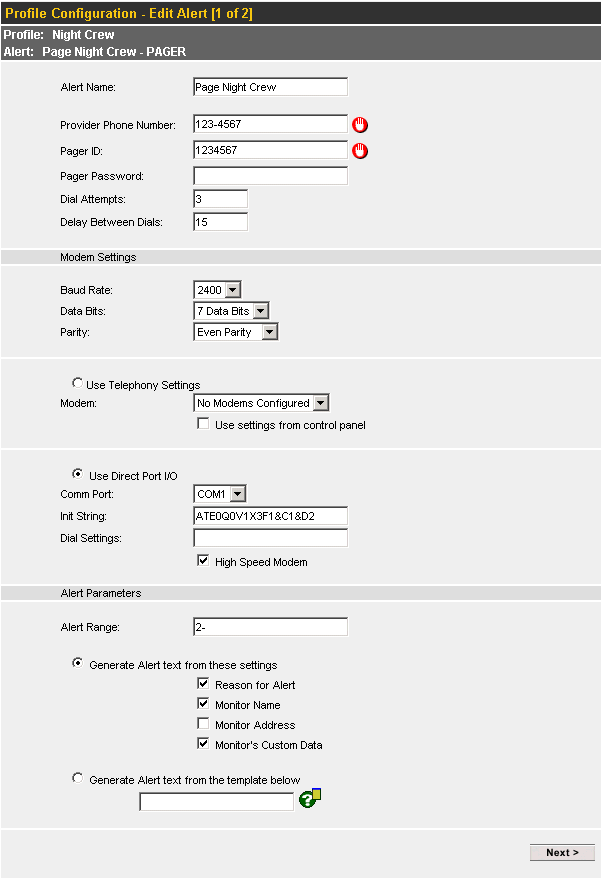Click the Next button

(x=562, y=852)
